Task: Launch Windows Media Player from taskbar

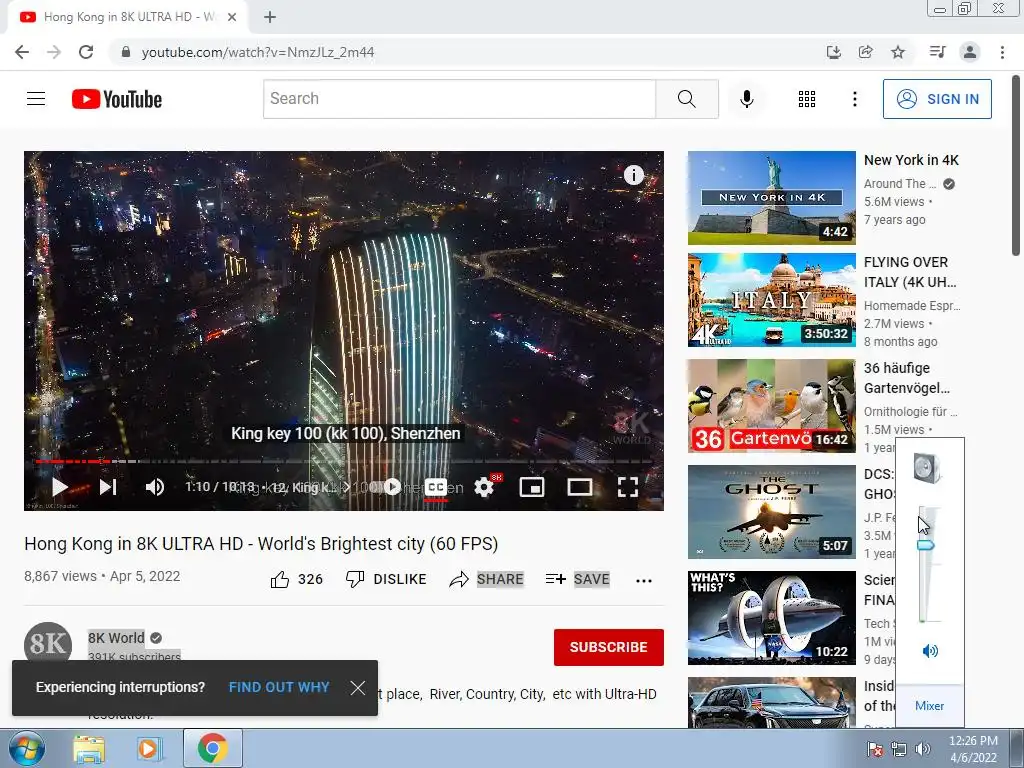Action: pos(149,749)
